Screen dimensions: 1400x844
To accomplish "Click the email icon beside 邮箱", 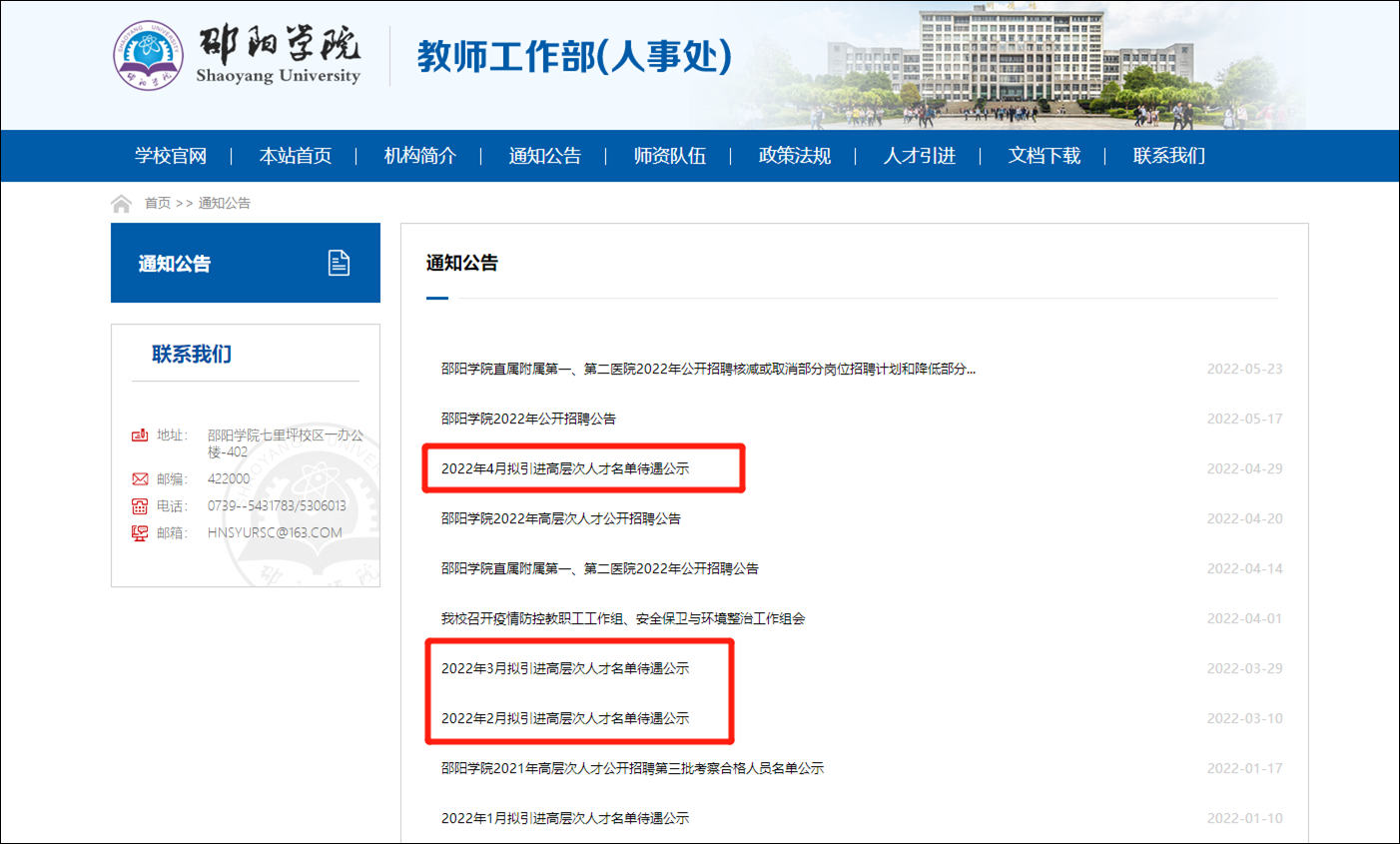I will click(x=140, y=533).
